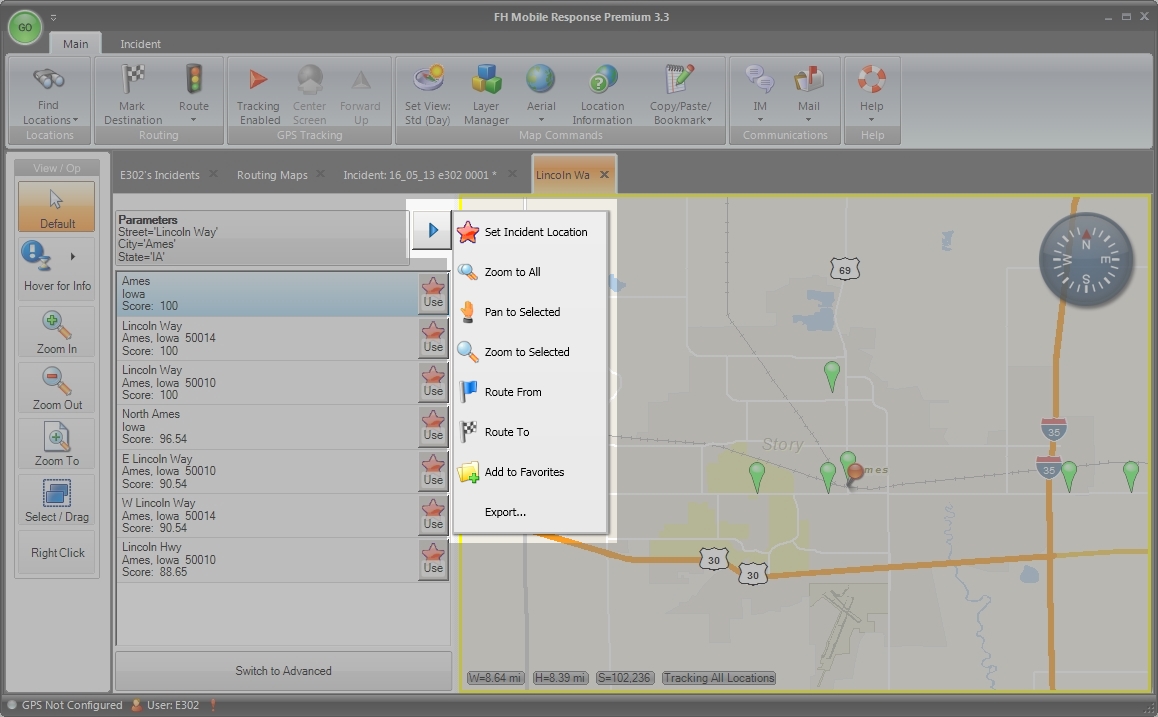Click Use button for E Lincoln Way

tap(433, 471)
